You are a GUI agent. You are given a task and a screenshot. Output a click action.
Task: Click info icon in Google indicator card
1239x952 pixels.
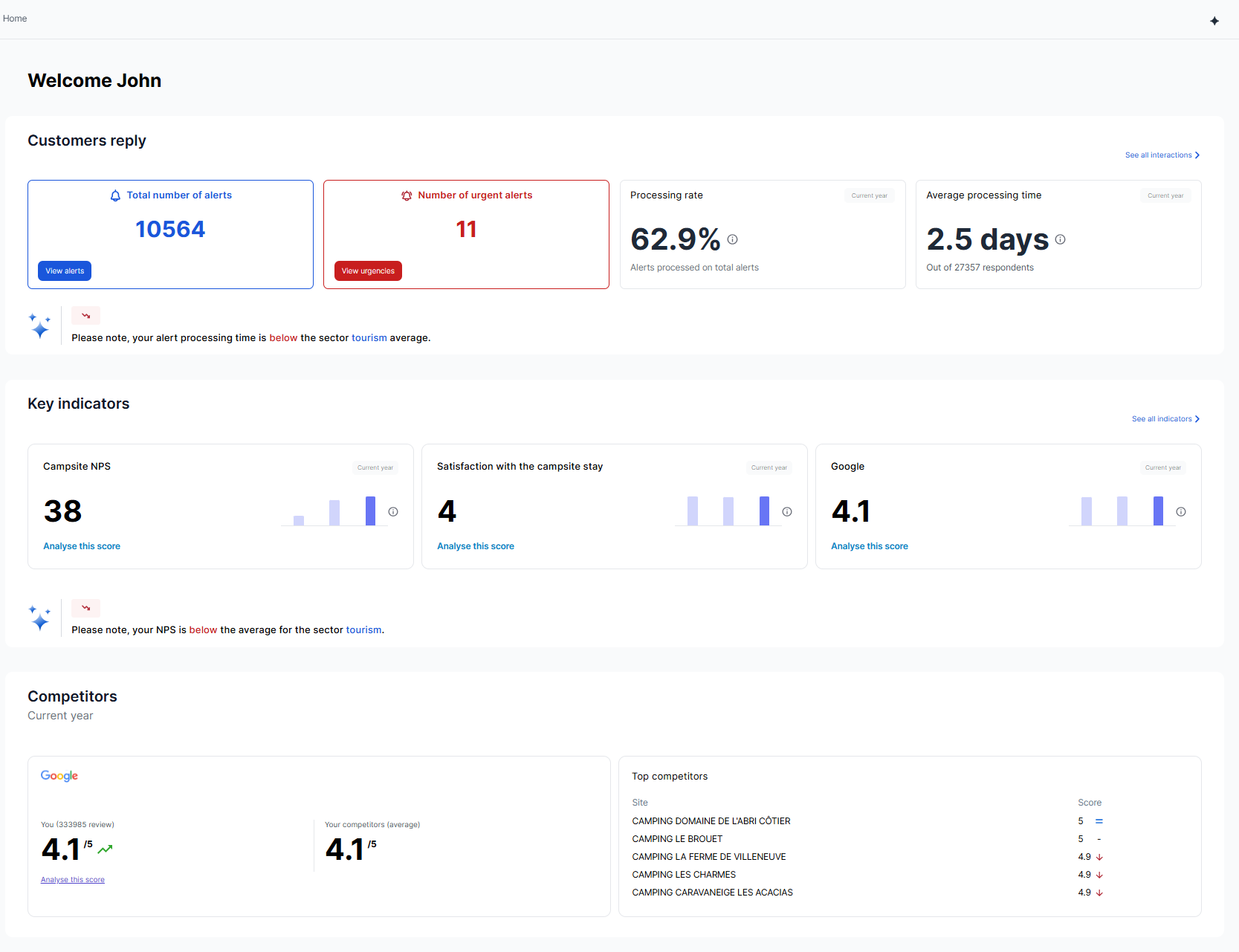tap(1181, 511)
